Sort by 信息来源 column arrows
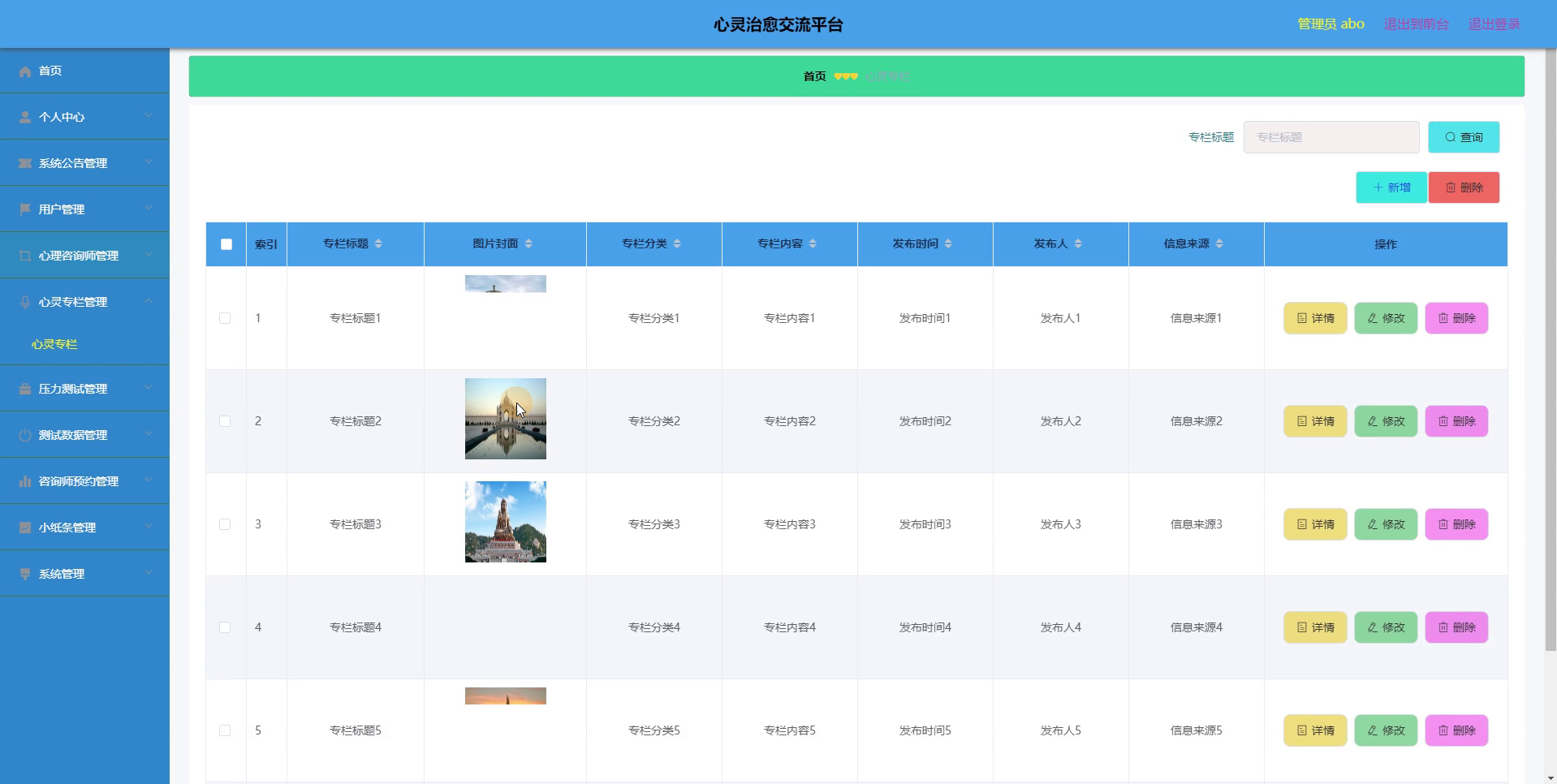The width and height of the screenshot is (1557, 784). click(1219, 244)
